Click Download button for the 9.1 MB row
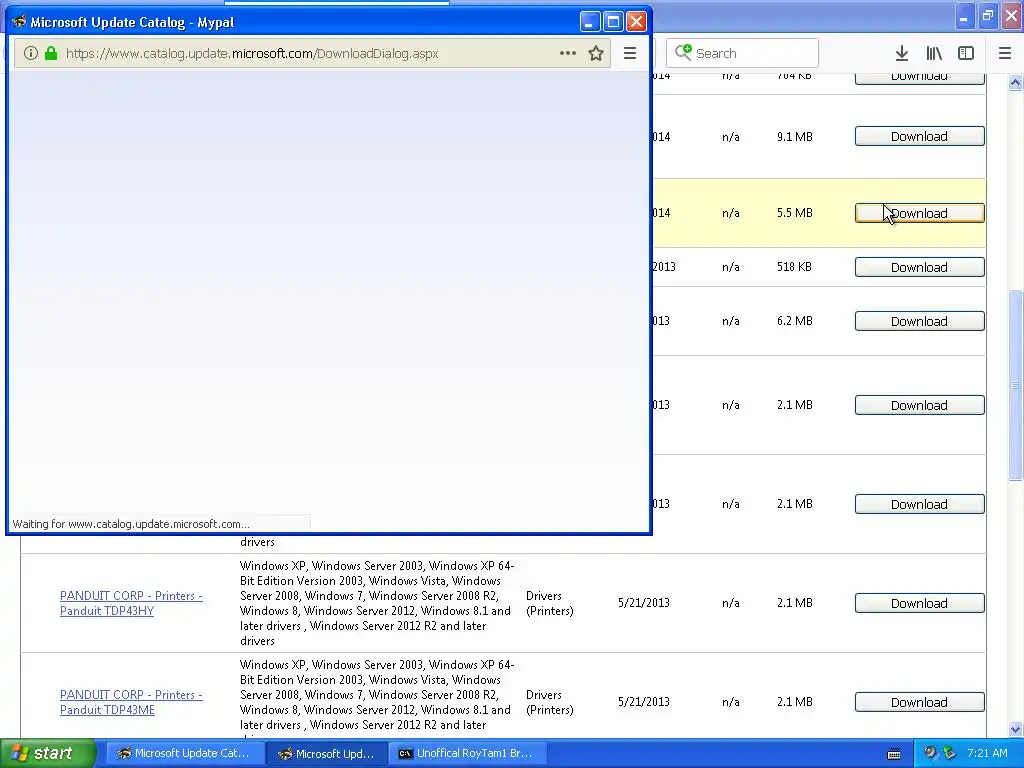Image resolution: width=1024 pixels, height=768 pixels. (x=920, y=136)
